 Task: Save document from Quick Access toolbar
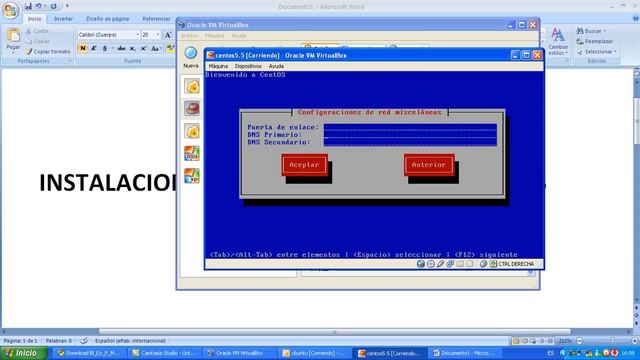(28, 6)
